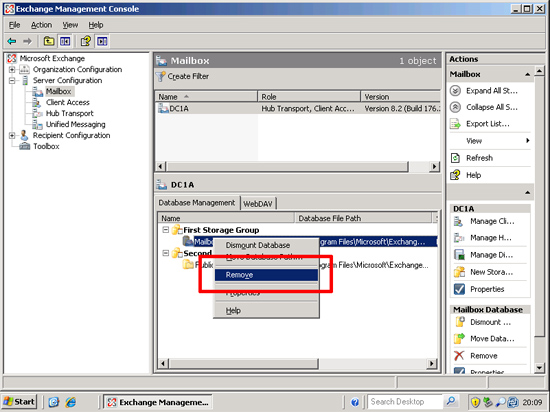Expand Recipient Configuration node

[12, 135]
